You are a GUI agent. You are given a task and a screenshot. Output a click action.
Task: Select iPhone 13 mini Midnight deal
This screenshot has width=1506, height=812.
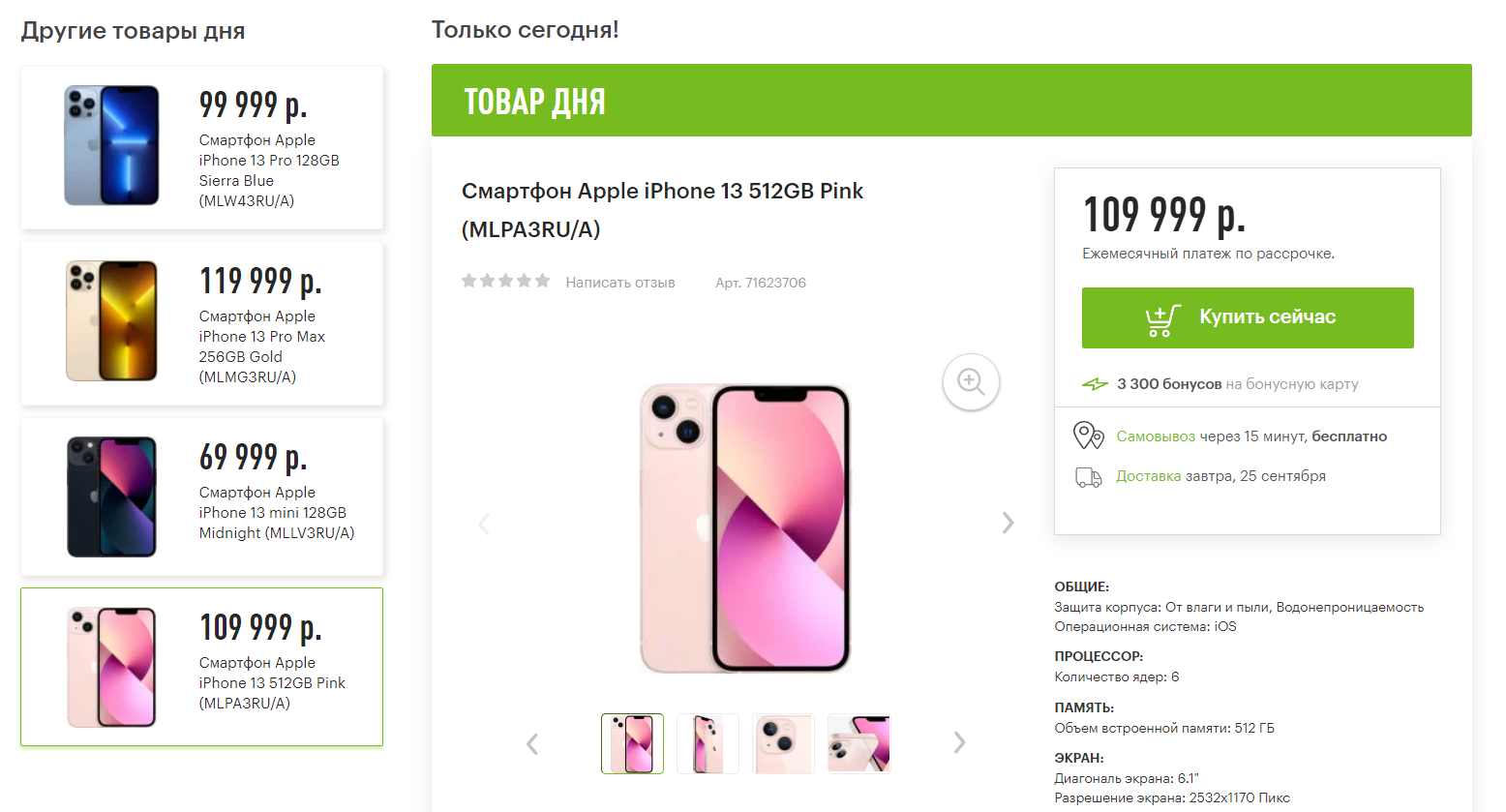pos(201,497)
